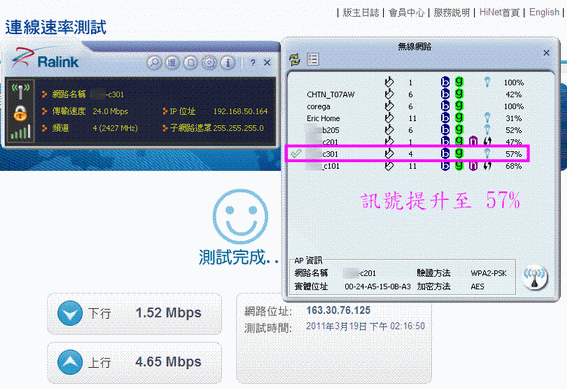Image resolution: width=567 pixels, height=389 pixels.
Task: Click the upload arrow icon beside 上行
Action: coord(70,362)
